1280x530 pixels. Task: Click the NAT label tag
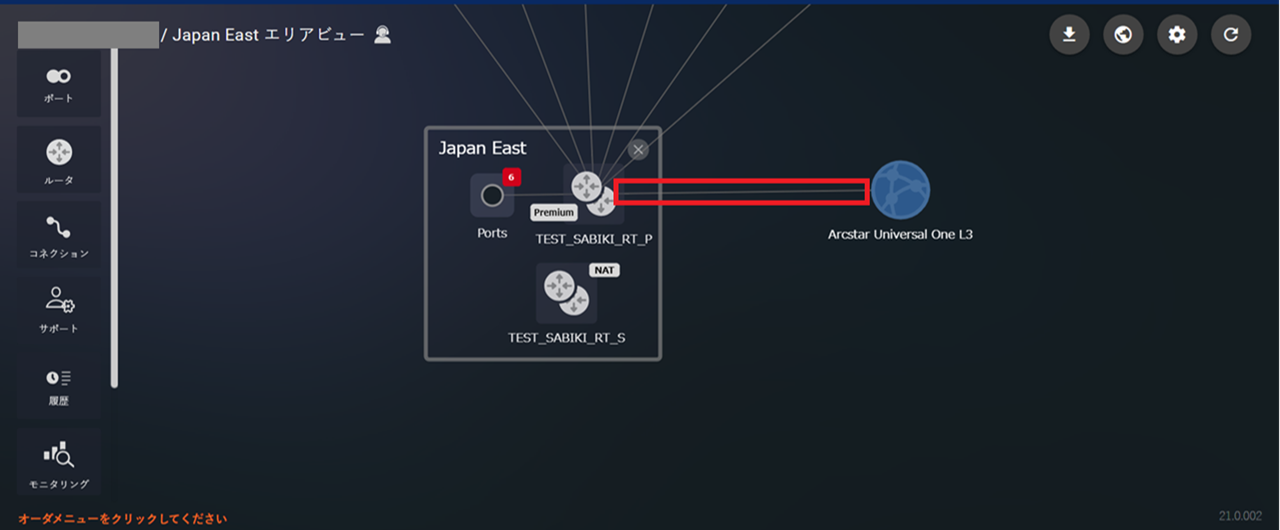[603, 270]
